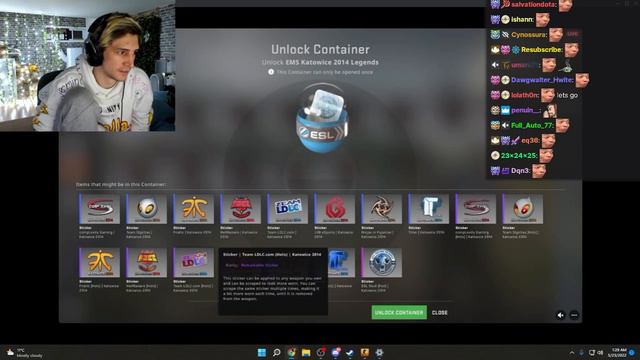Click chat username Full_Auto_77
The width and height of the screenshot is (640, 360).
[x=532, y=125]
